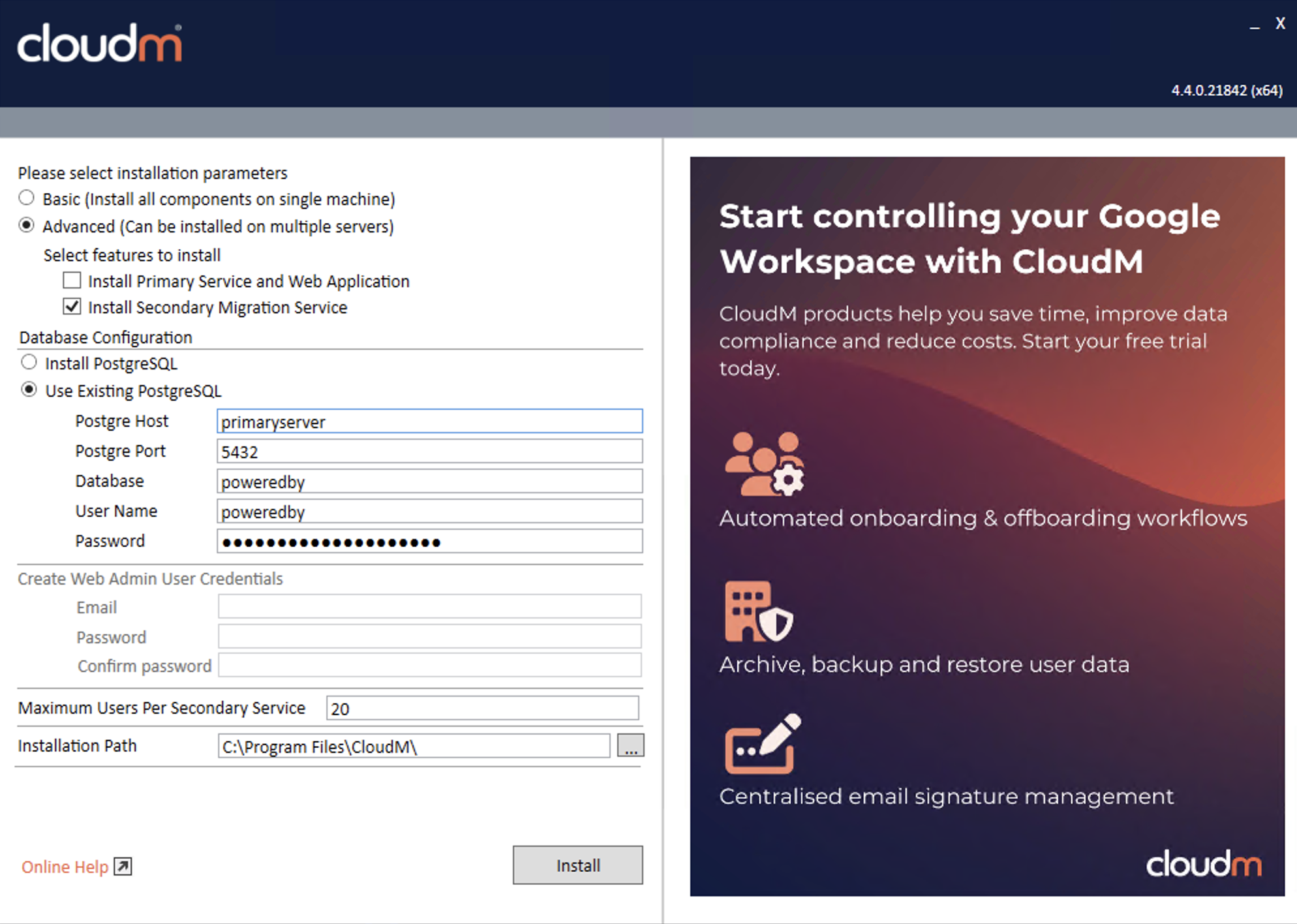
Task: Click the Installation Path field
Action: (414, 746)
